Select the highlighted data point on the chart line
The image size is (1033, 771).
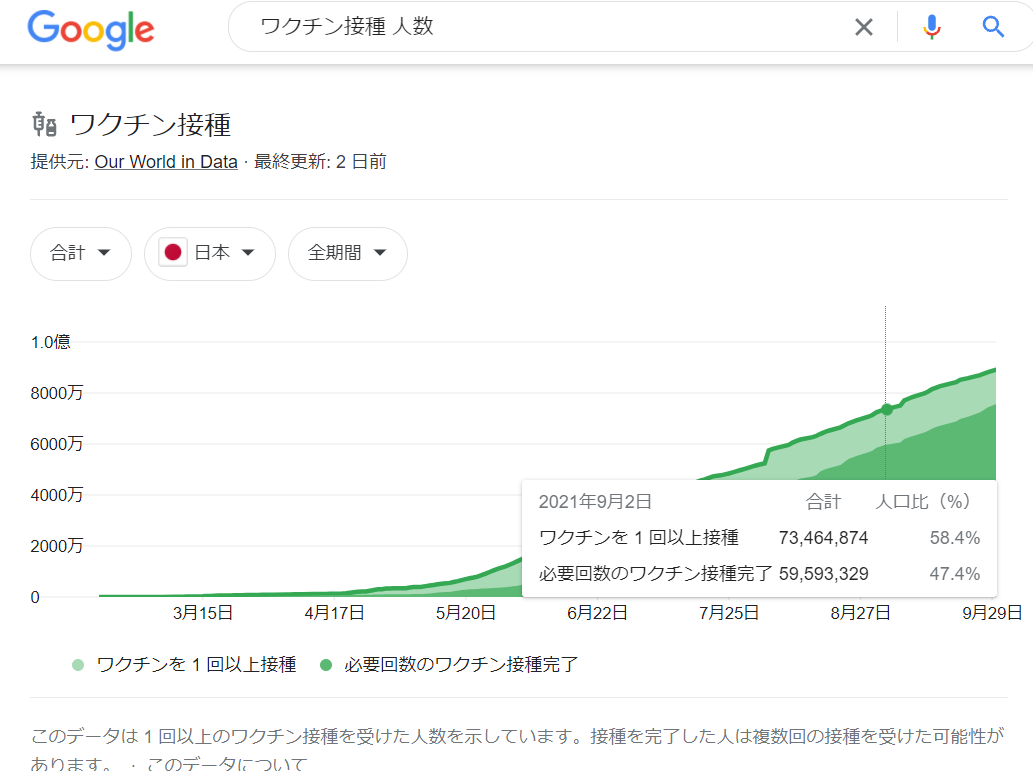pyautogui.click(x=886, y=409)
